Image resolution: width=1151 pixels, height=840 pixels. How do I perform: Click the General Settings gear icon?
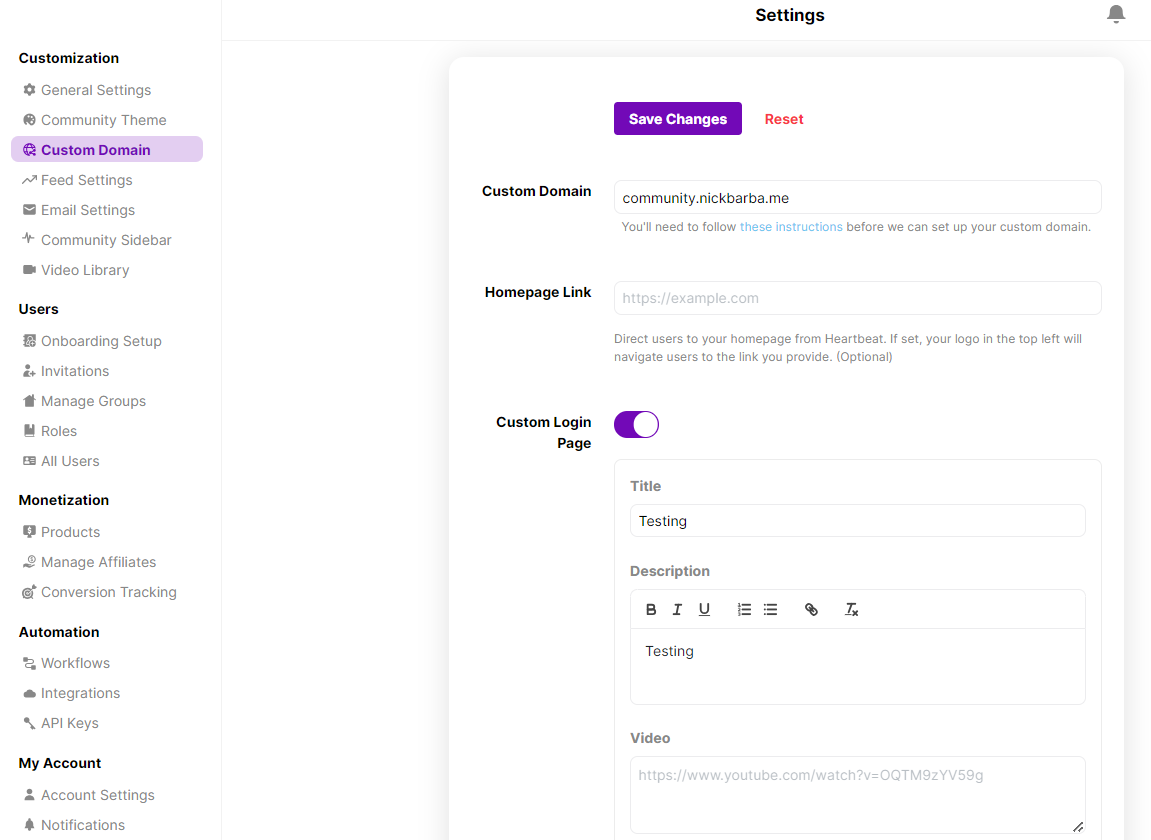point(29,90)
